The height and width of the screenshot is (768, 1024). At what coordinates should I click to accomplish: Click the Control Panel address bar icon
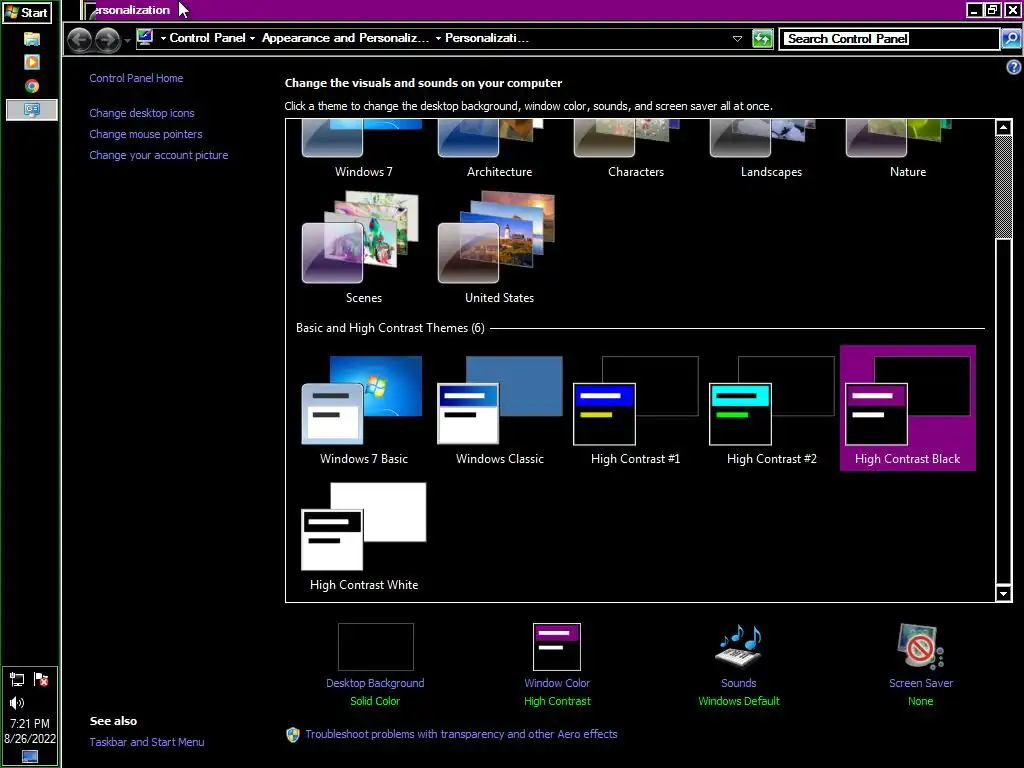[145, 38]
